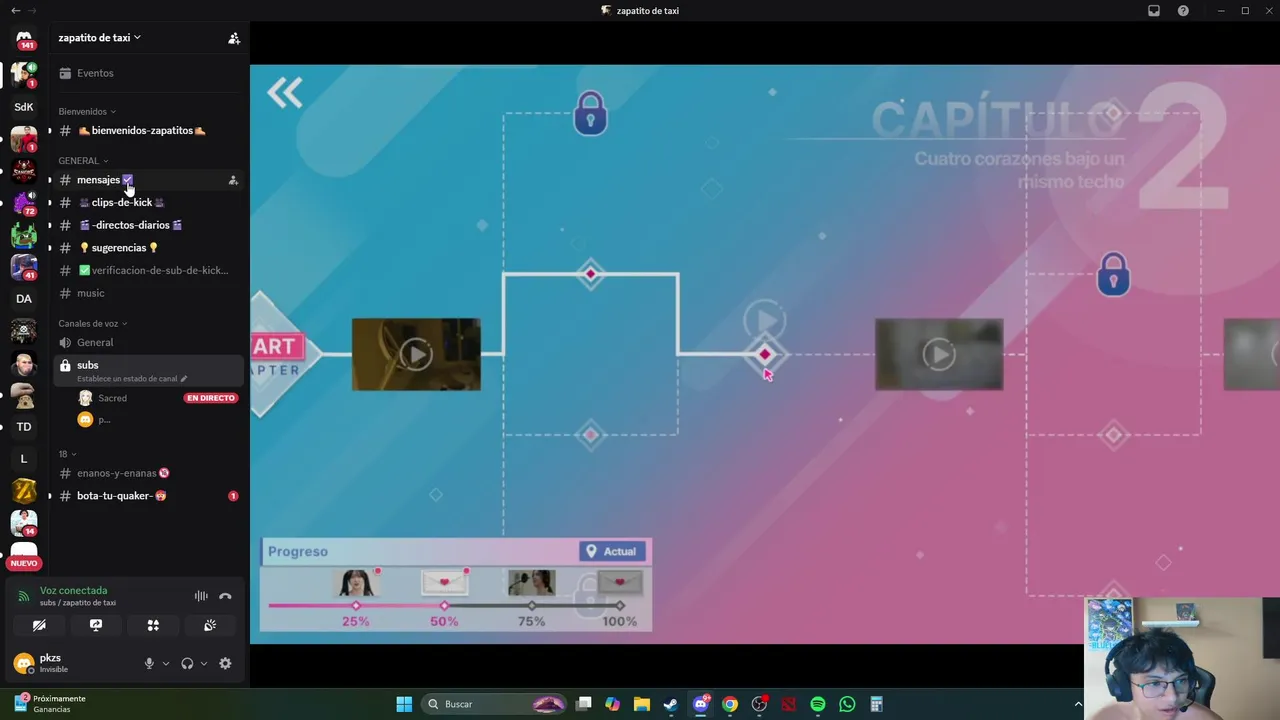
Task: Play the blurred locked video thumbnail
Action: pyautogui.click(x=939, y=354)
